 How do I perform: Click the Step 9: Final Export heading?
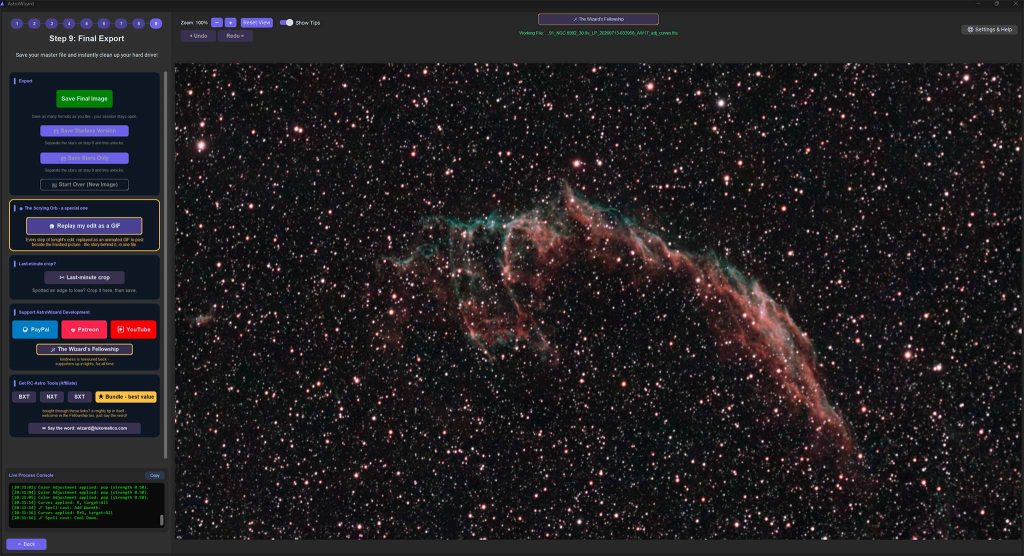click(x=87, y=39)
